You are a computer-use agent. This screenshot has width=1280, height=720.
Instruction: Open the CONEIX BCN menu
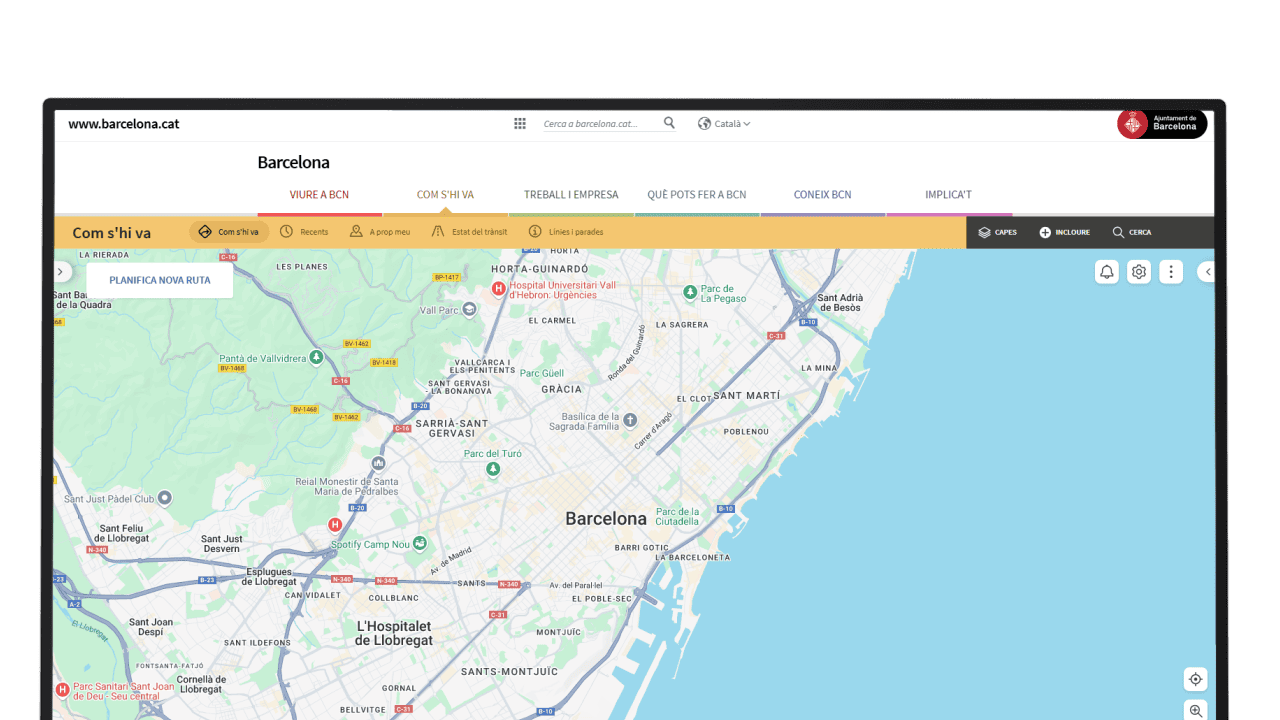pos(823,195)
